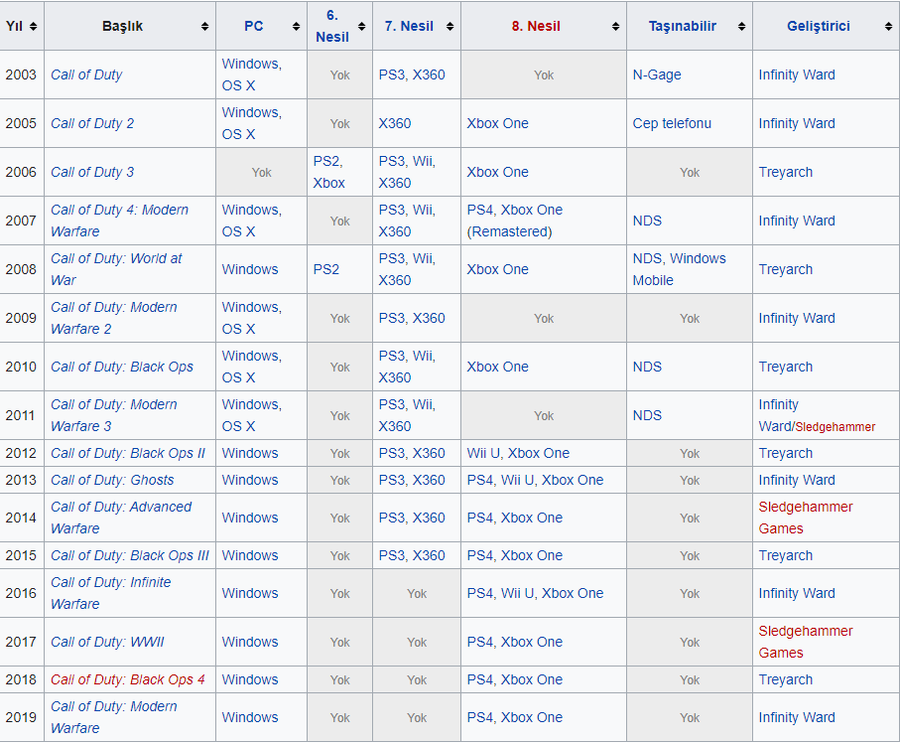Open Call of Duty title in 2003 row
Image resolution: width=900 pixels, height=743 pixels.
pyautogui.click(x=87, y=75)
